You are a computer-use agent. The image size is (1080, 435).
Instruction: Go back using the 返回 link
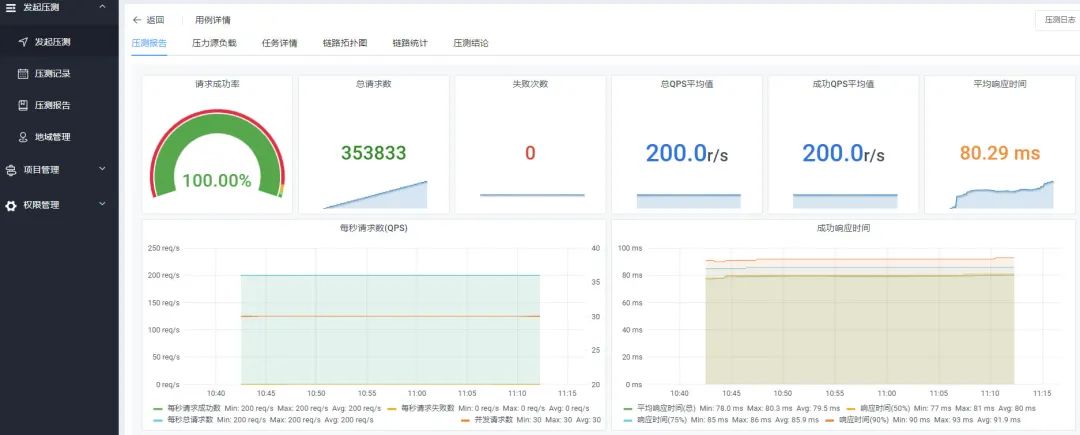(155, 20)
